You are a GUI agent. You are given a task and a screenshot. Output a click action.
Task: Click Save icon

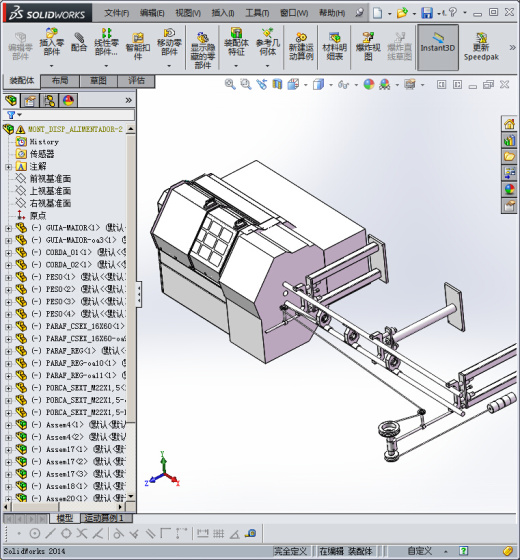click(x=427, y=13)
